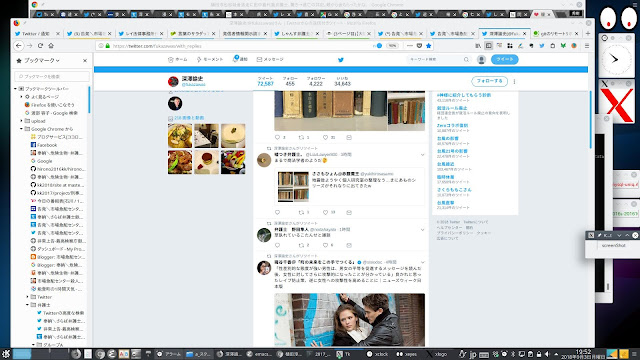
Task: Open xclock from the taskbar
Action: 378,354
